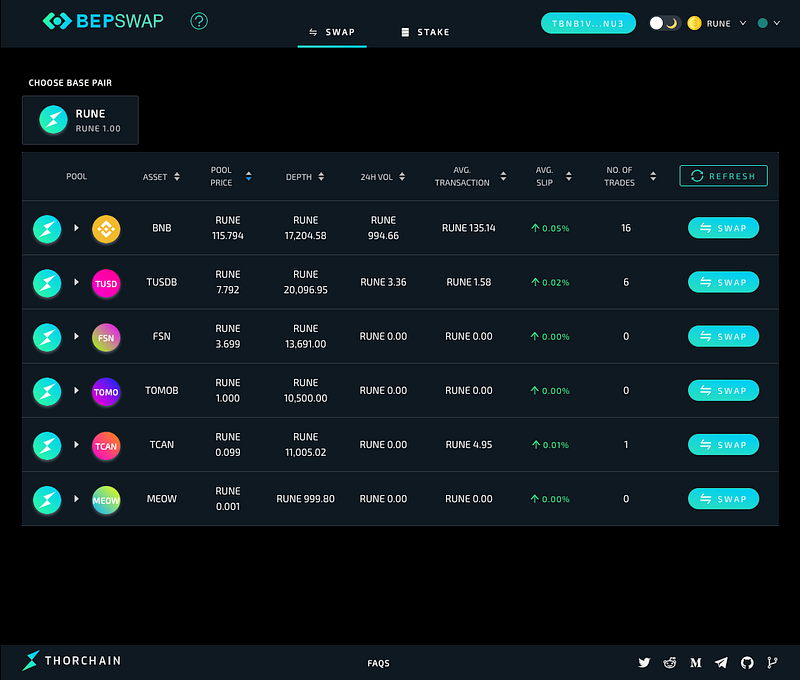This screenshot has height=680, width=800.
Task: Click the TUSDB asset name
Action: 162,282
